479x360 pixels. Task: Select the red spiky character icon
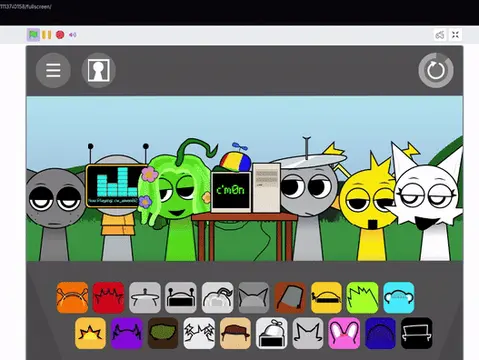point(108,297)
